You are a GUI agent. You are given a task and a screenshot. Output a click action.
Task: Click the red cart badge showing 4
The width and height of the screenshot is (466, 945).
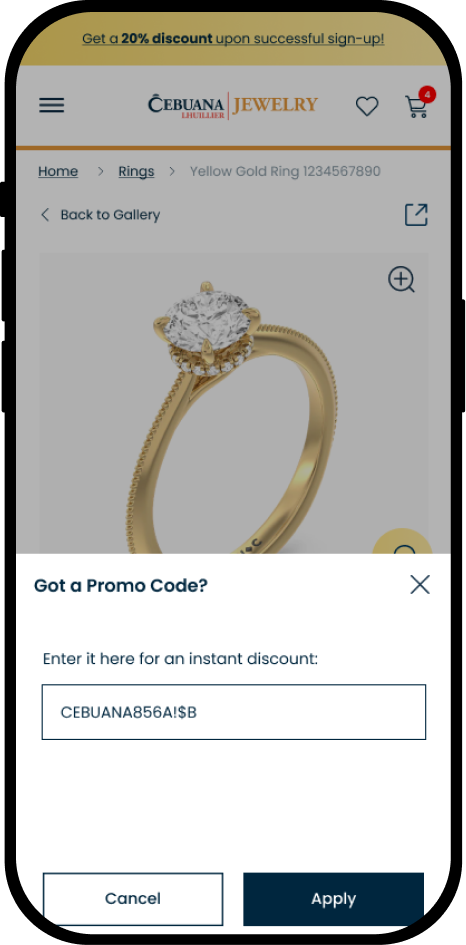(427, 95)
